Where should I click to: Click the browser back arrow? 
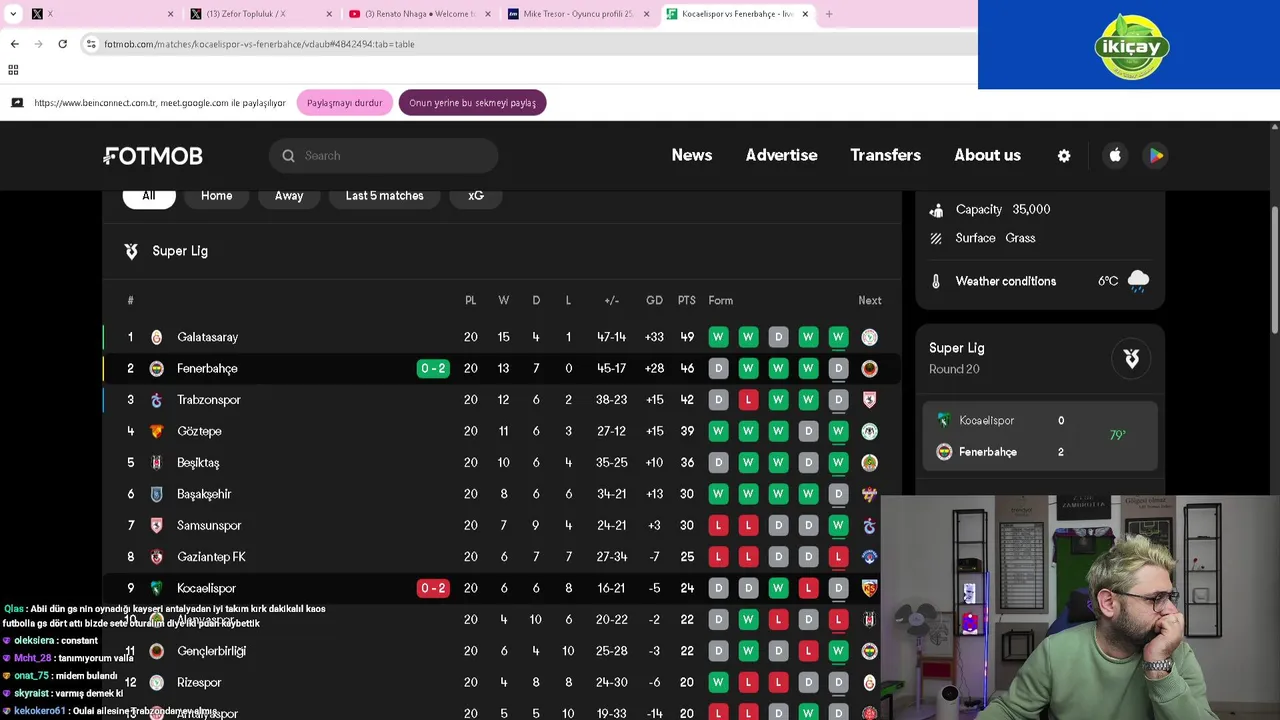click(x=14, y=44)
